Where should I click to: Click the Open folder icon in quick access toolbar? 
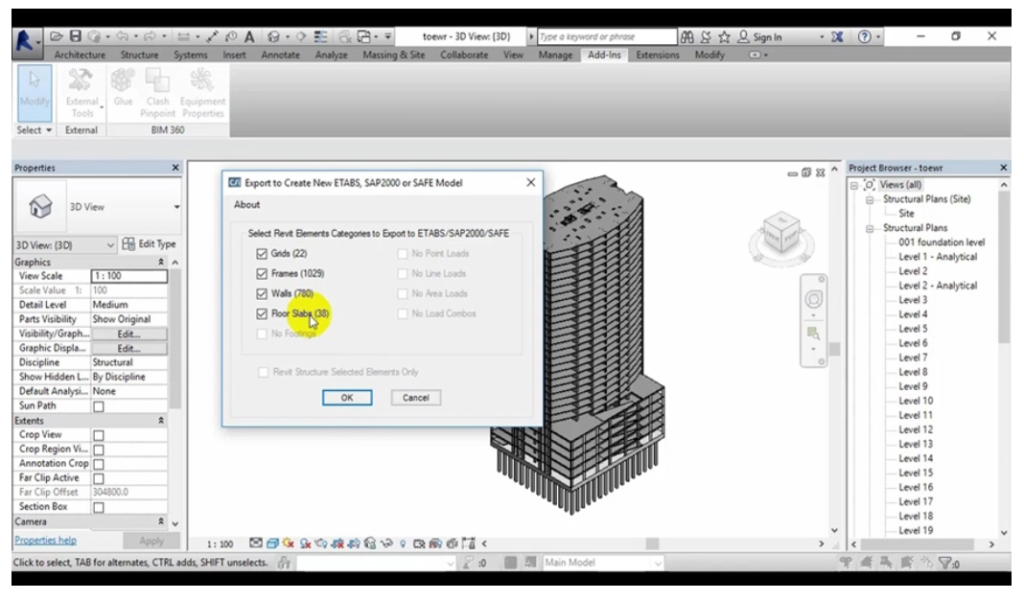(x=57, y=37)
